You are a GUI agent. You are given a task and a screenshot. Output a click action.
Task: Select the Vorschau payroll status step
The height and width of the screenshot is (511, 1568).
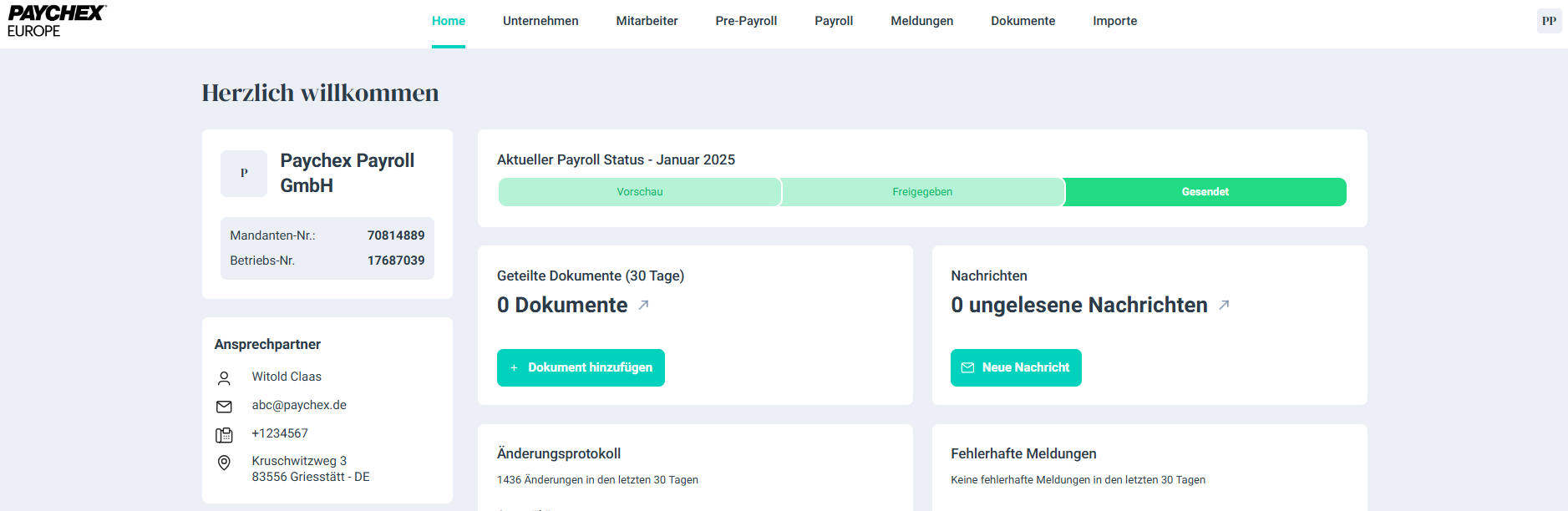(x=640, y=192)
